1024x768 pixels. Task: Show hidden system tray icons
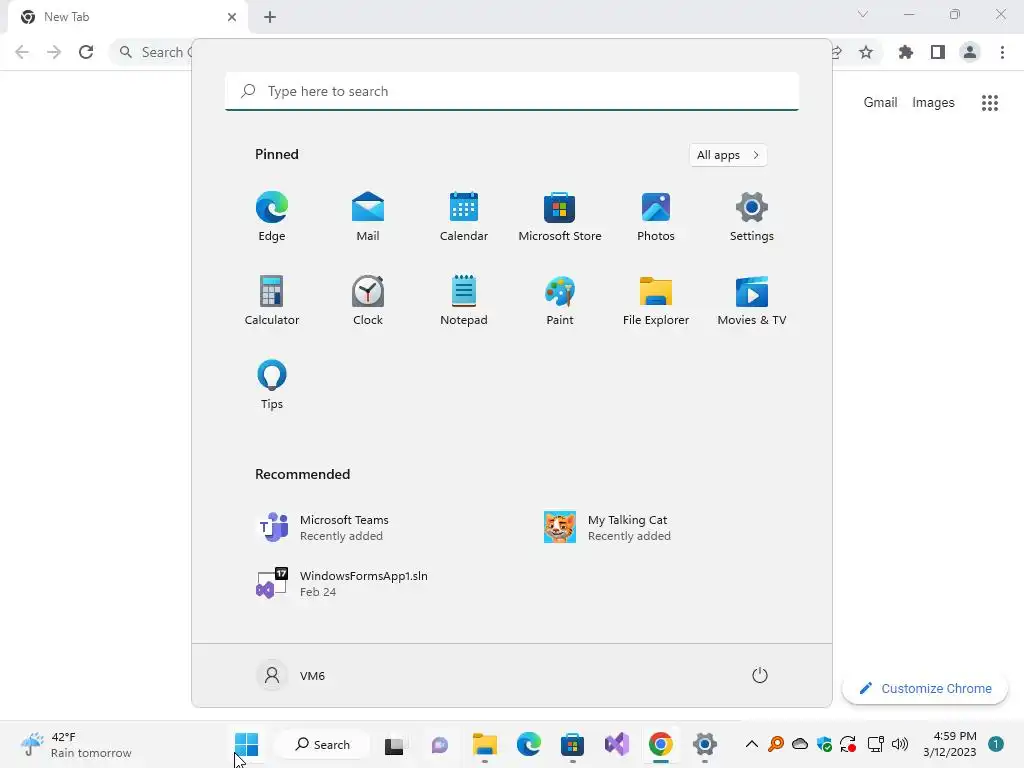[752, 744]
